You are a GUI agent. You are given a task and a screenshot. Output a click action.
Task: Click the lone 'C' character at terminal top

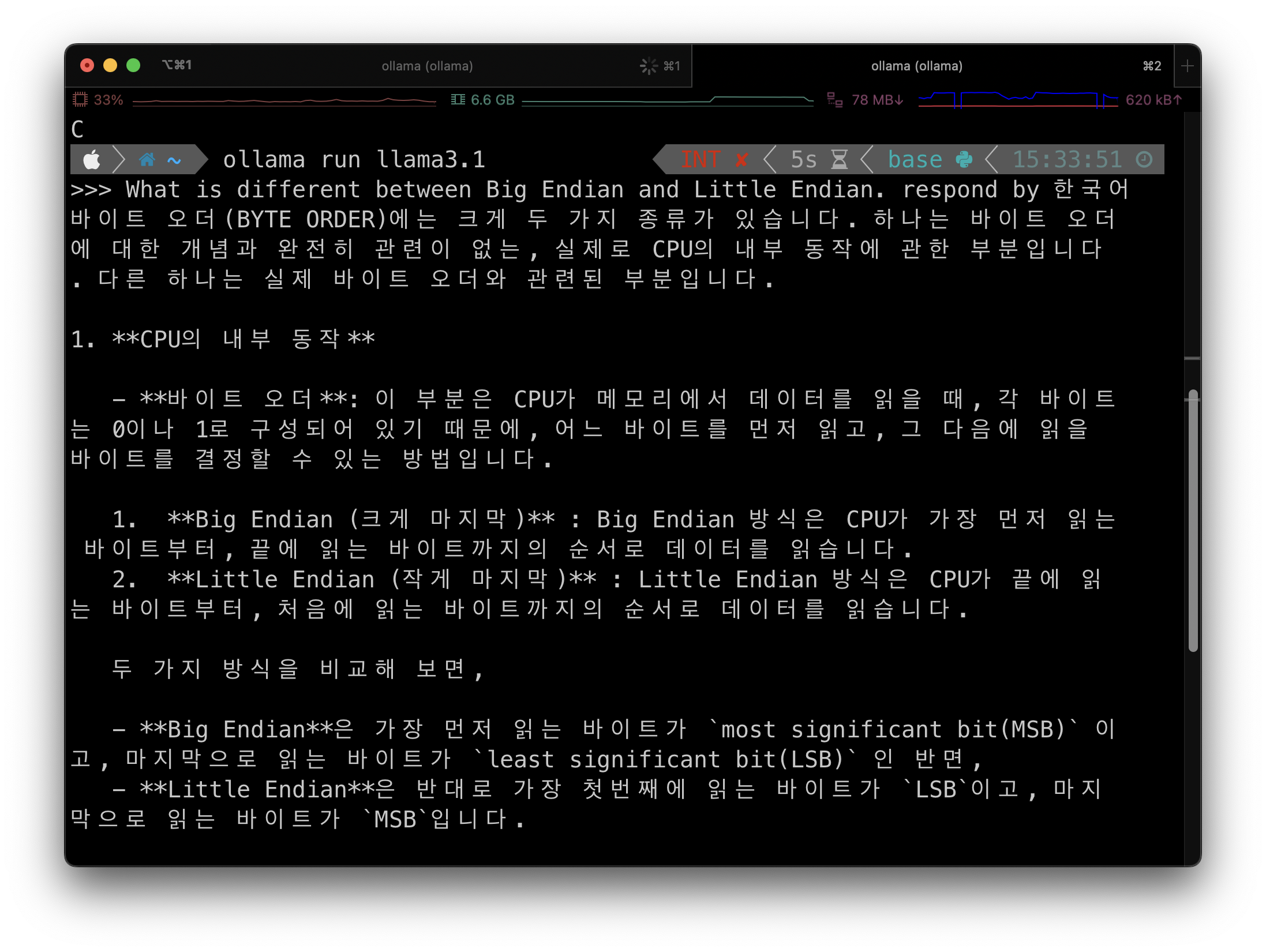point(77,130)
